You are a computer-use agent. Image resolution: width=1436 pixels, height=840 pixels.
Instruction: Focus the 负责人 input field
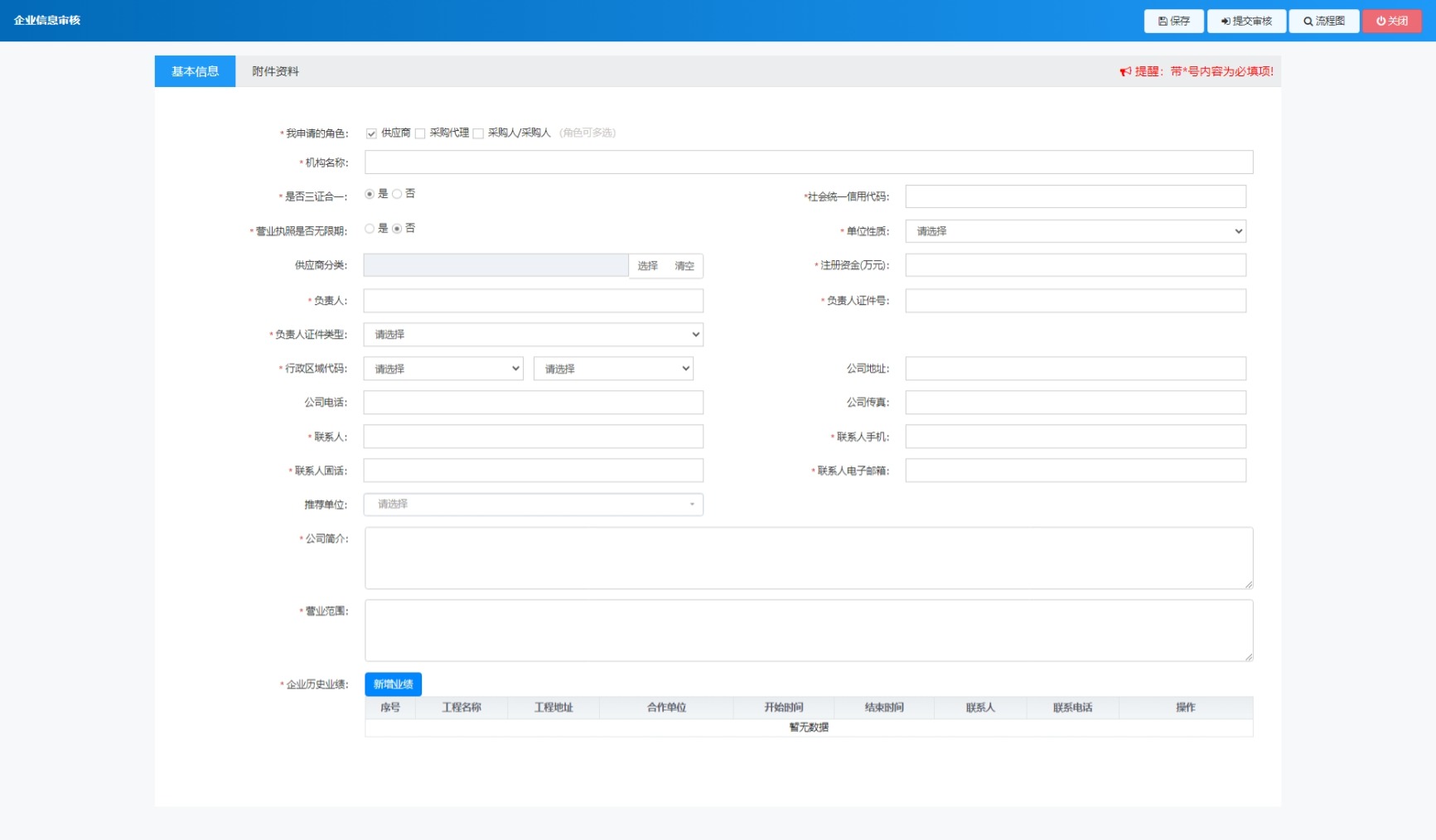pos(533,301)
